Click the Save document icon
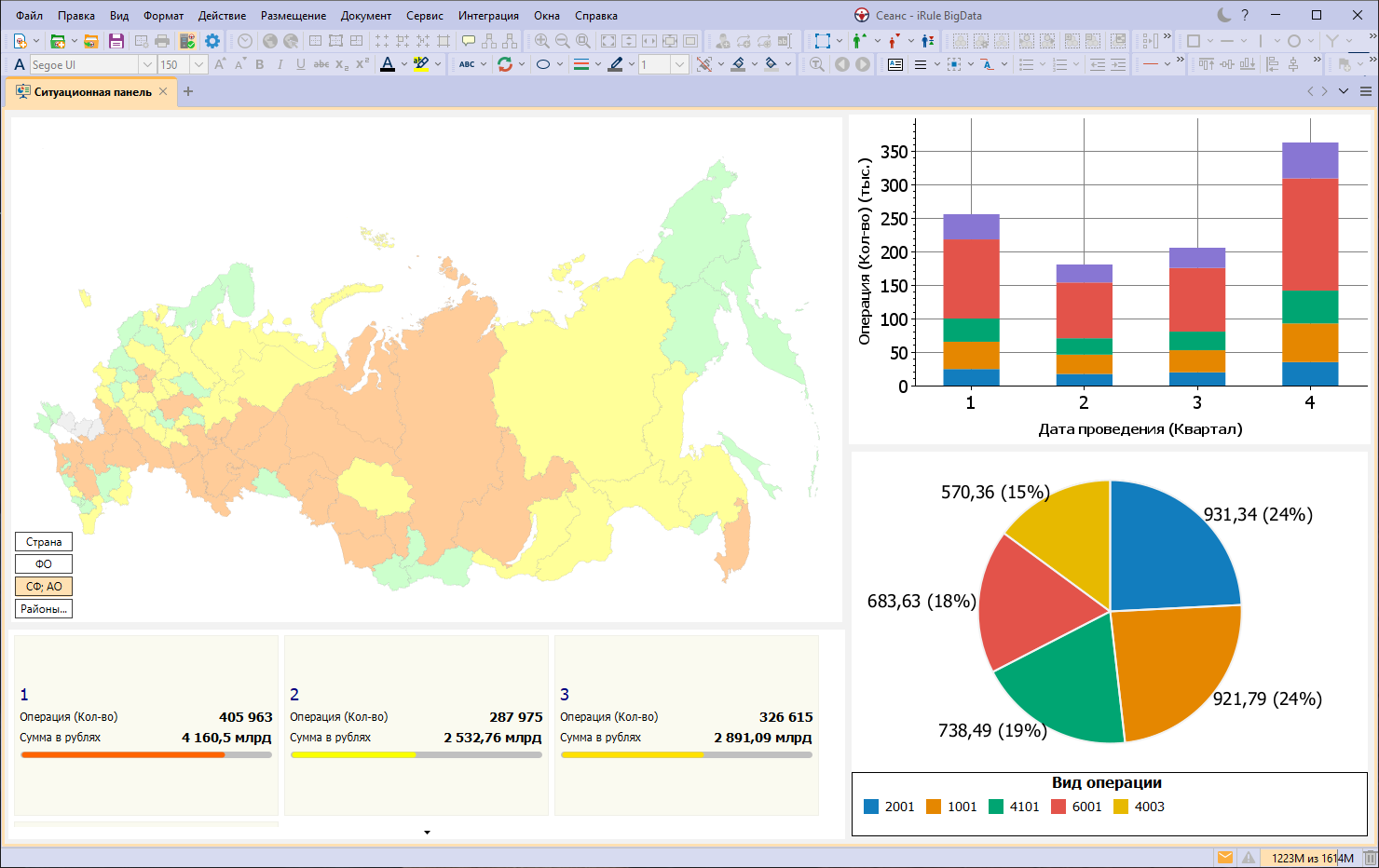This screenshot has height=868, width=1379. point(116,41)
